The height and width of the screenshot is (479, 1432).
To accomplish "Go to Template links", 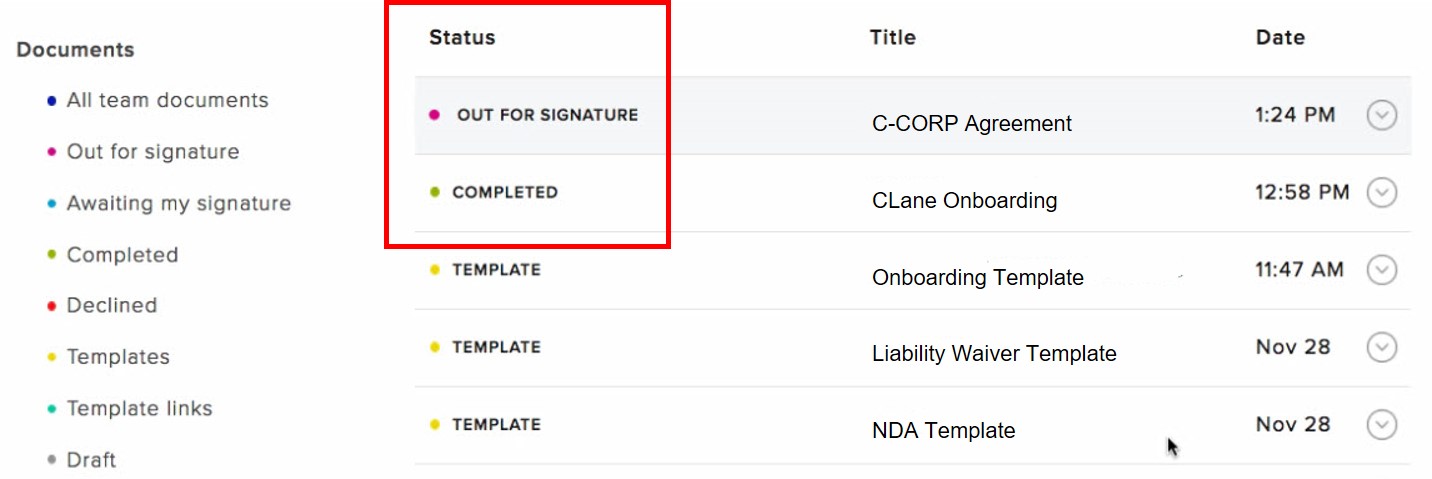I will click(x=139, y=408).
